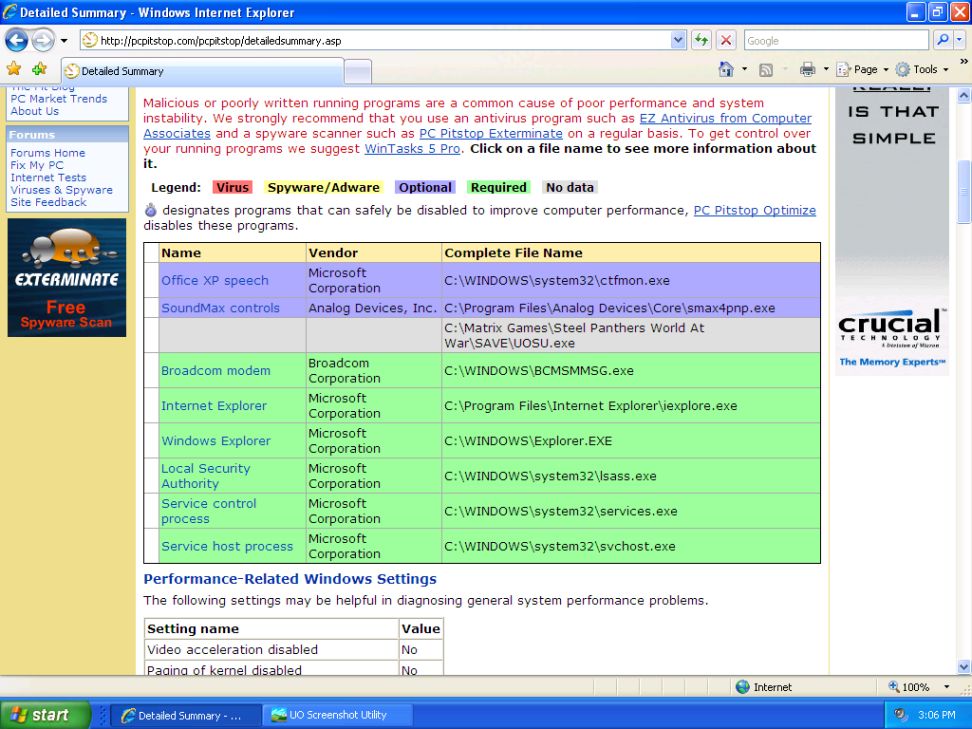Open the Internet Tests link
The height and width of the screenshot is (729, 972).
[48, 177]
